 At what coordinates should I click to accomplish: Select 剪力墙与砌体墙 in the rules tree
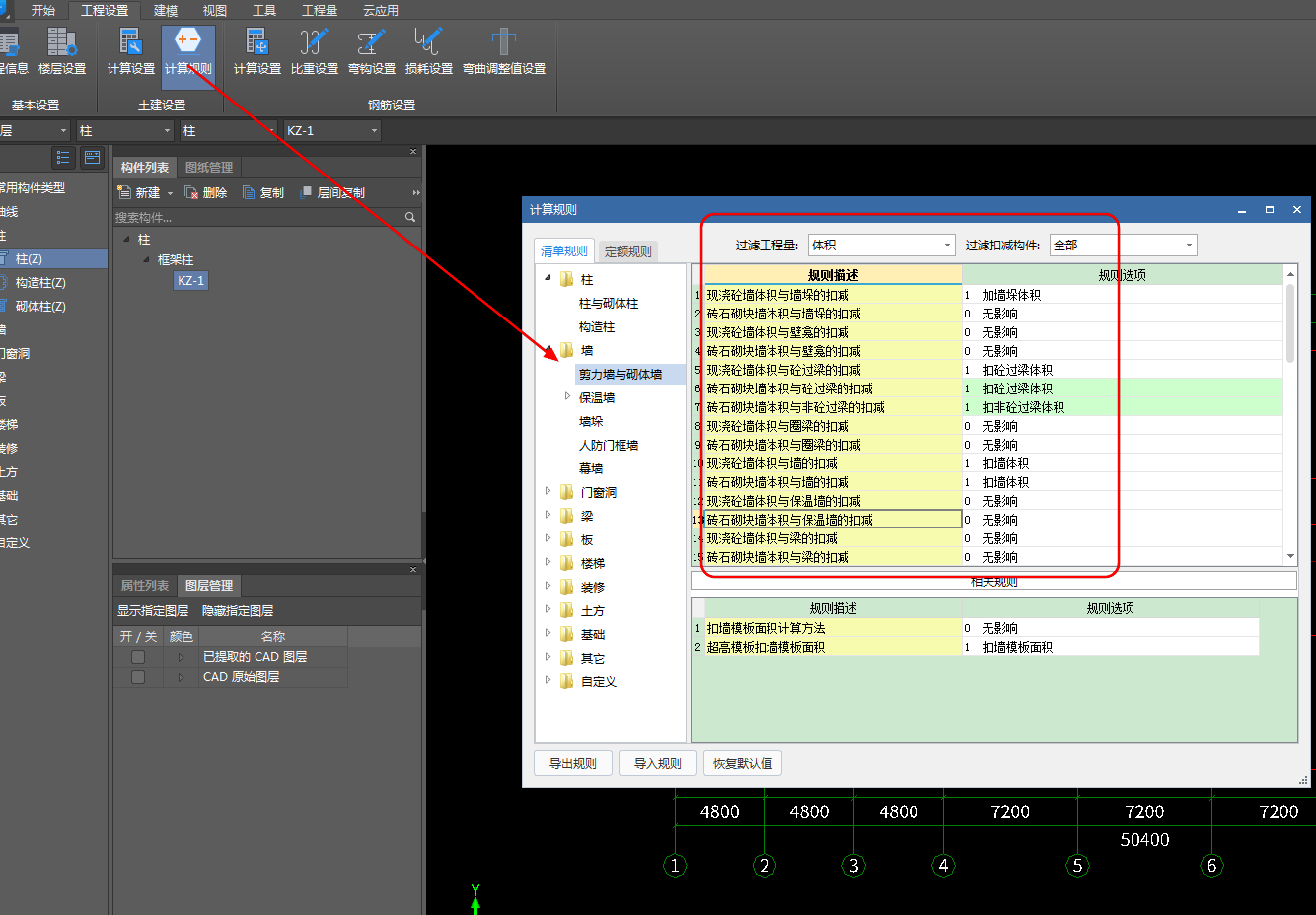click(x=621, y=375)
